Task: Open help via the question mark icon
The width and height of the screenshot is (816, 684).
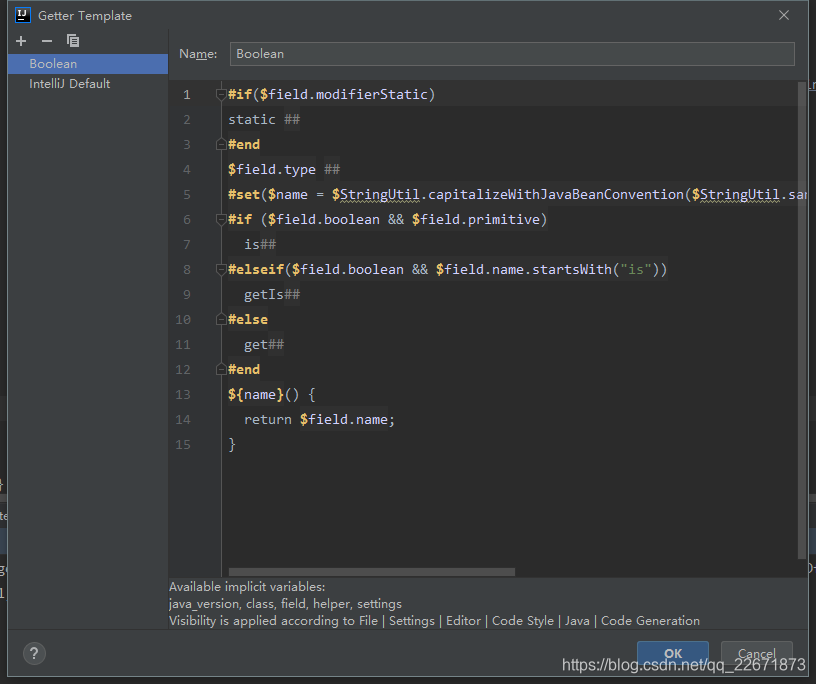Action: click(33, 653)
